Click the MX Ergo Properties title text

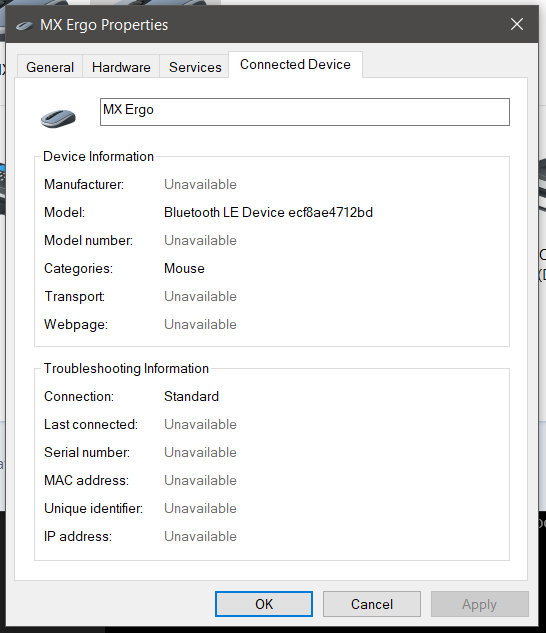tap(104, 25)
